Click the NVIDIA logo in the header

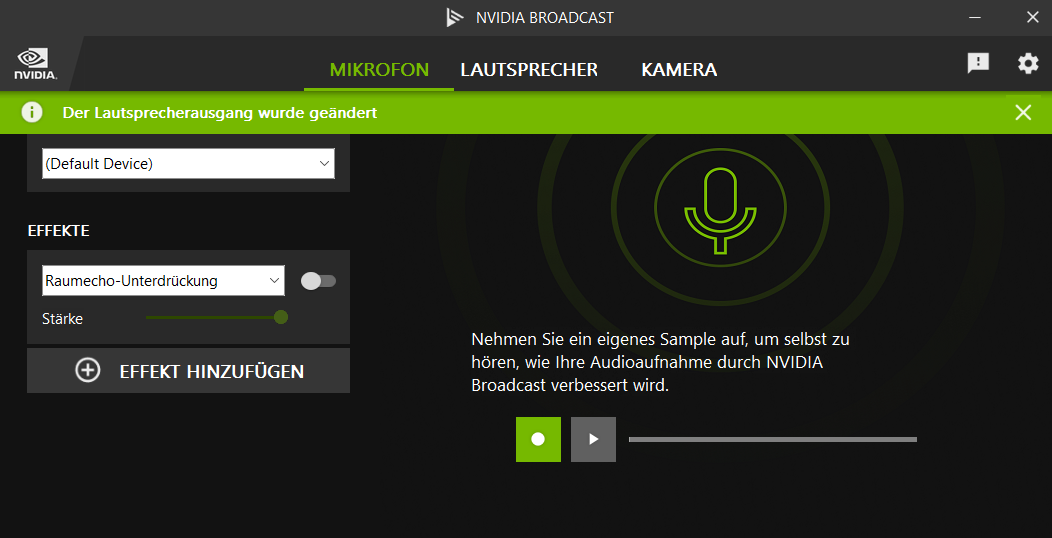(36, 64)
